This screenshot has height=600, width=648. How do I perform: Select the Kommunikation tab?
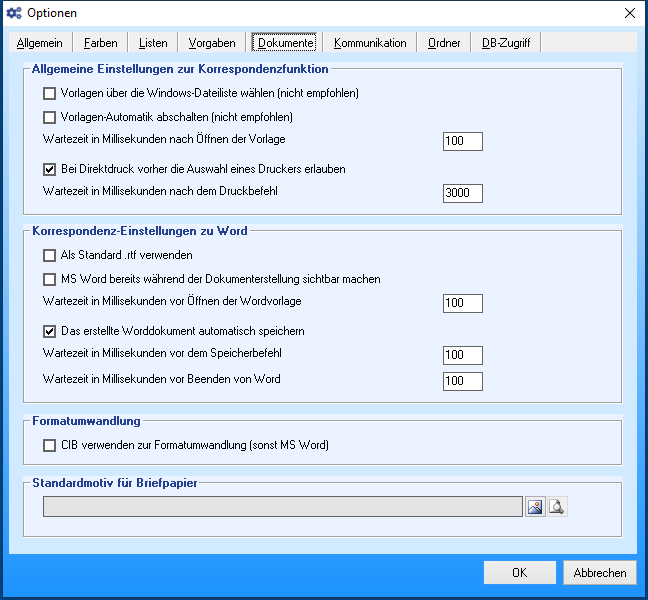click(370, 43)
